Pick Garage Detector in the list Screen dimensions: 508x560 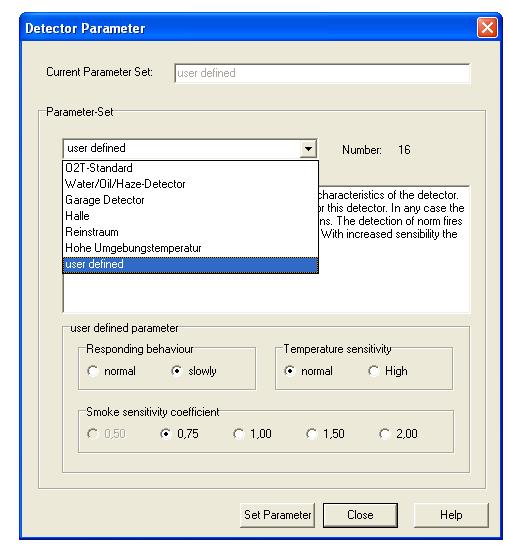click(190, 200)
